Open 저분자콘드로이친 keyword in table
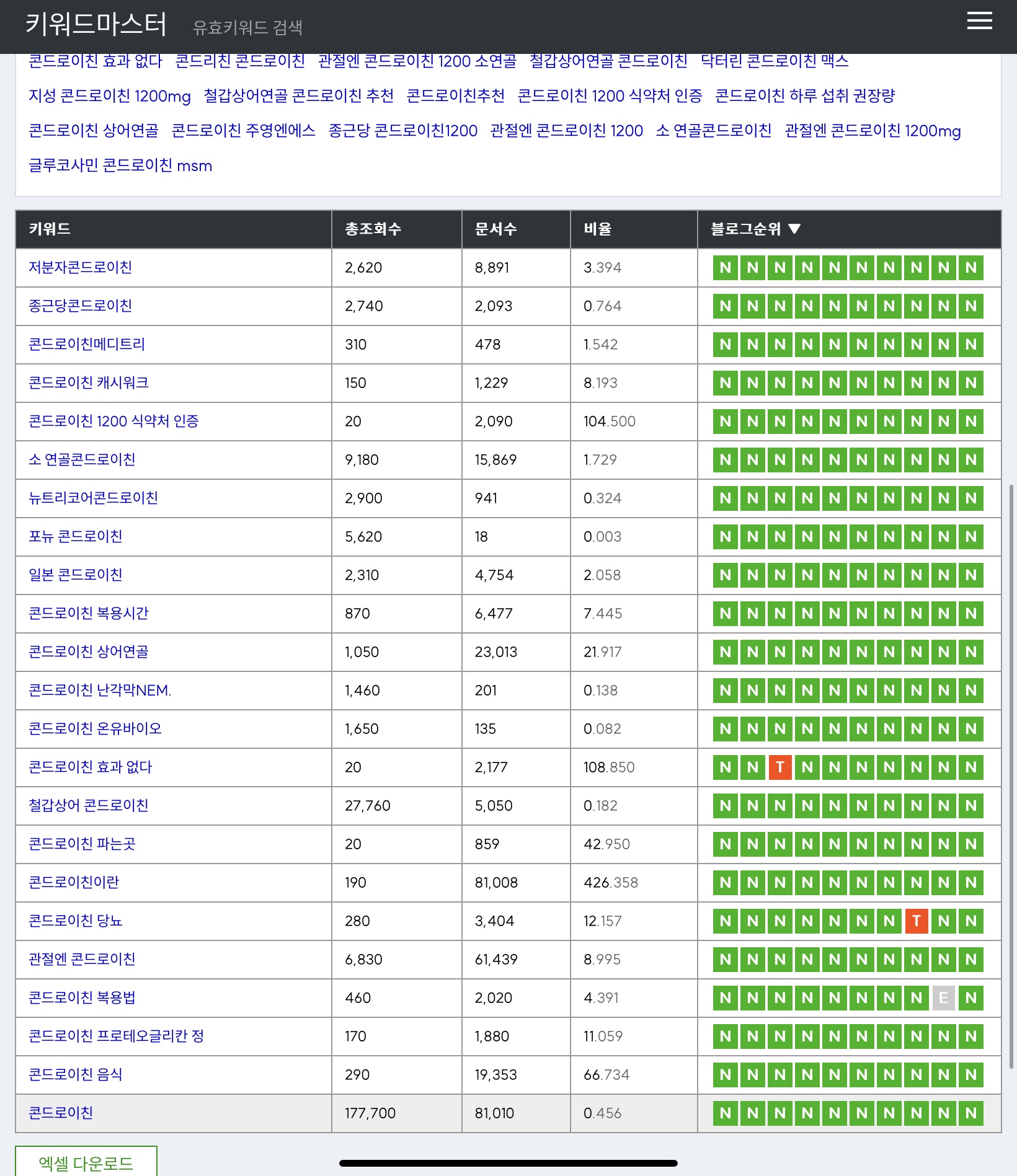Screen dimensions: 1017x1176 [x=80, y=267]
